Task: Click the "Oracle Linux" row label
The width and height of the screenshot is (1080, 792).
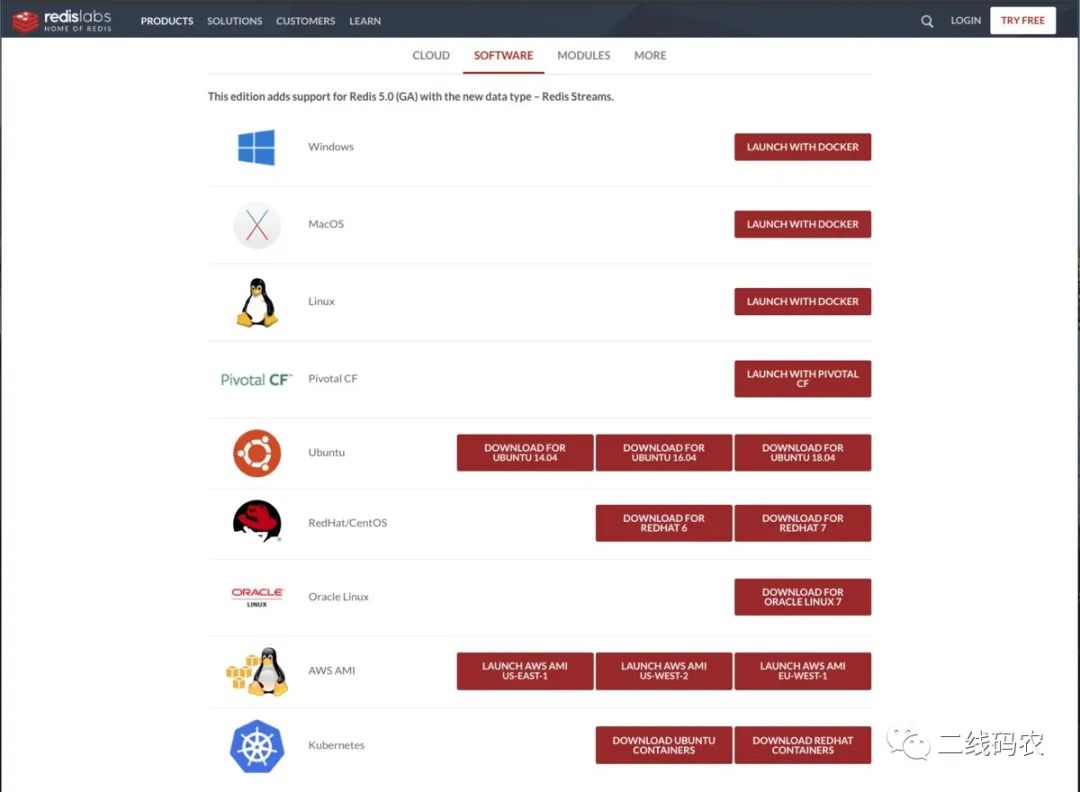Action: (338, 596)
